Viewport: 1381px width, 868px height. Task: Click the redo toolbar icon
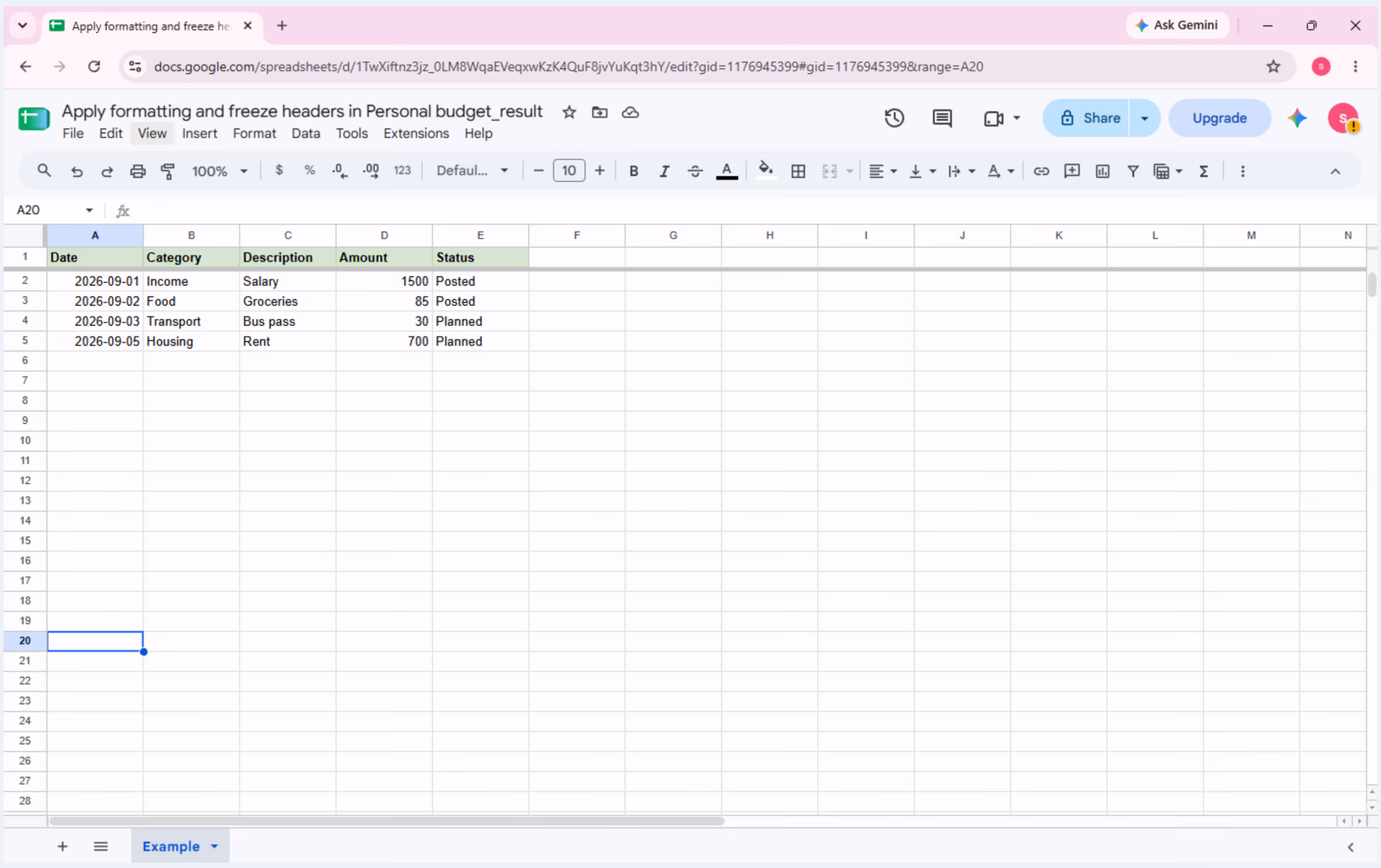pyautogui.click(x=107, y=171)
